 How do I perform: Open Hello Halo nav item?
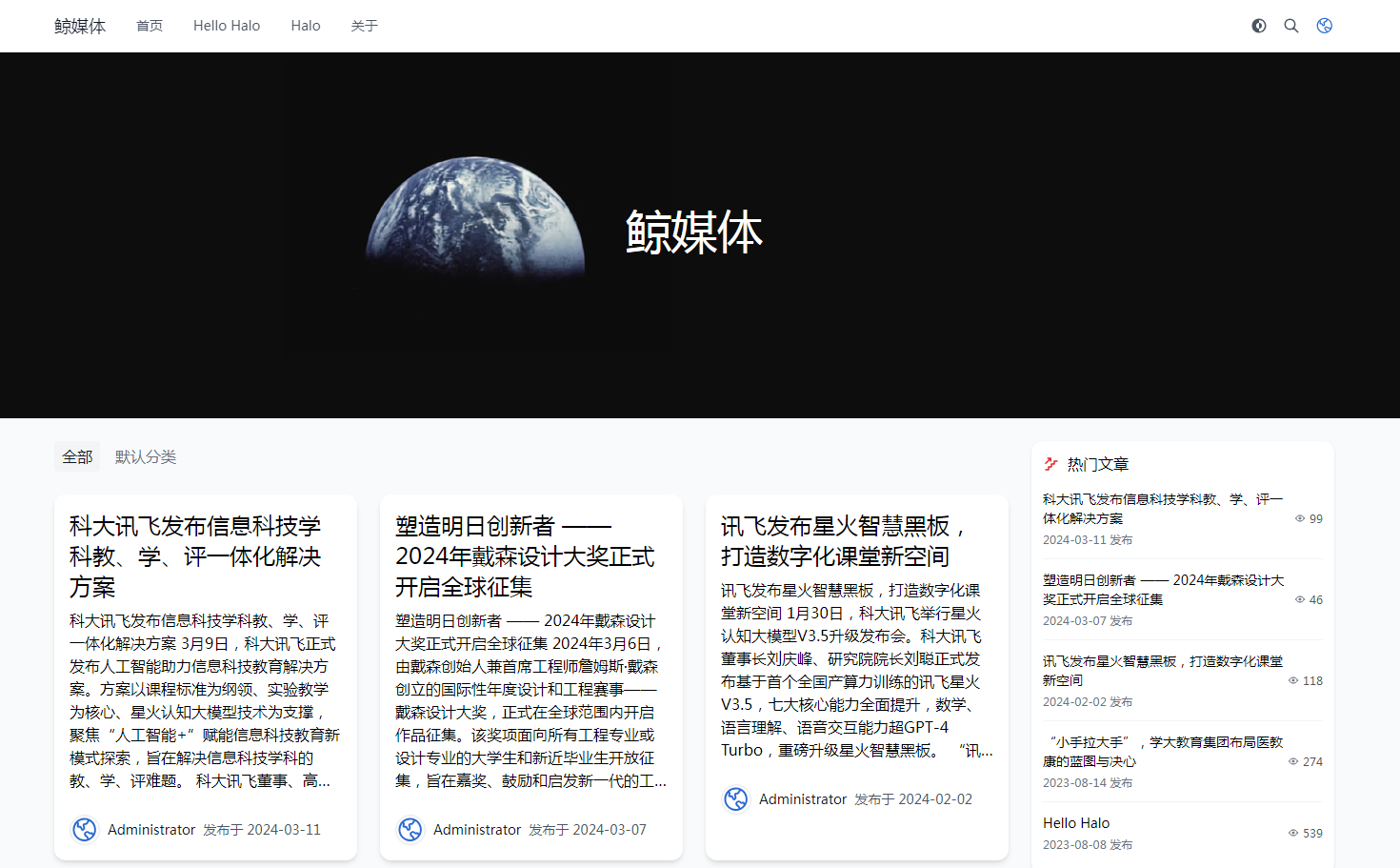point(227,26)
